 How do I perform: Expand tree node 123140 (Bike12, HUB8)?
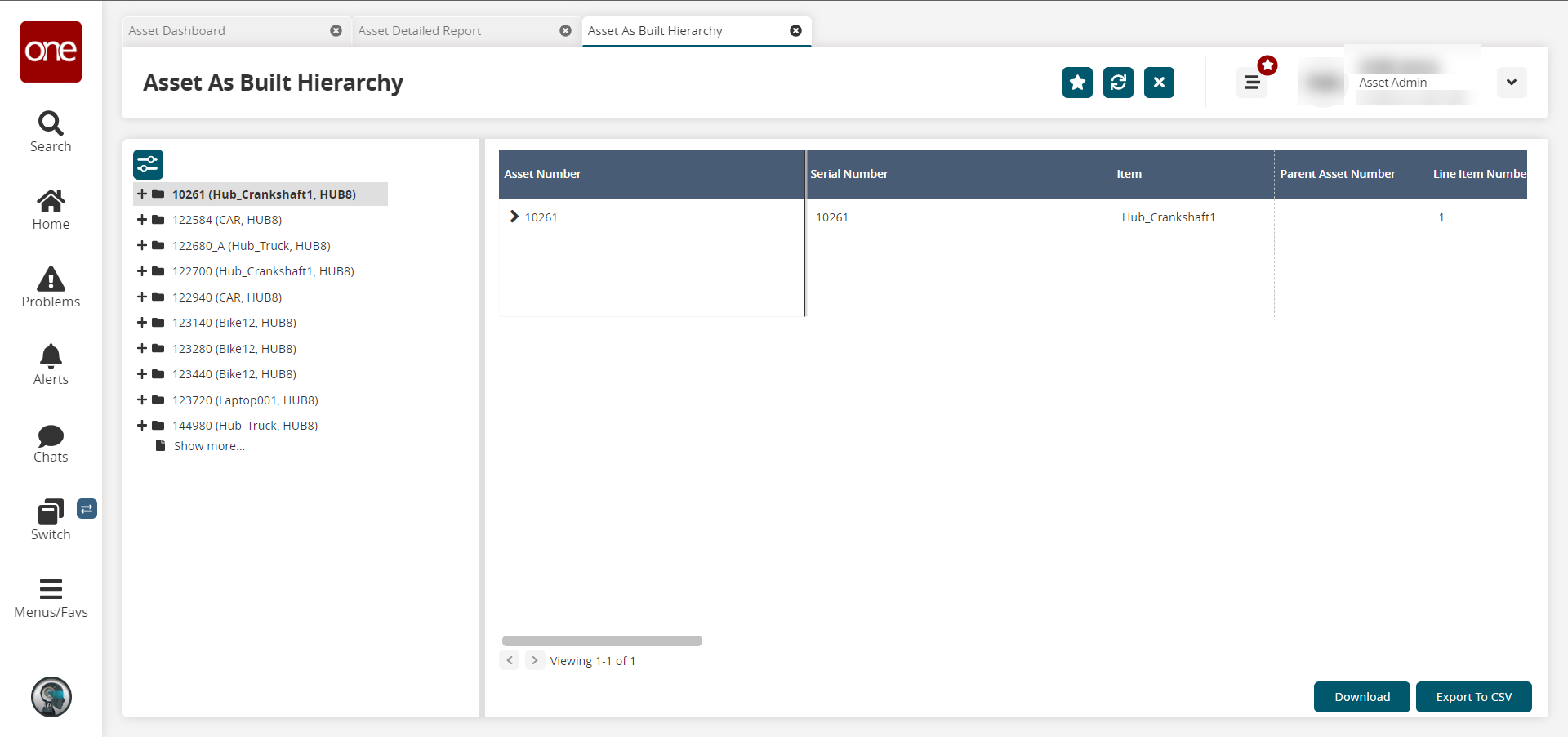[x=142, y=323]
